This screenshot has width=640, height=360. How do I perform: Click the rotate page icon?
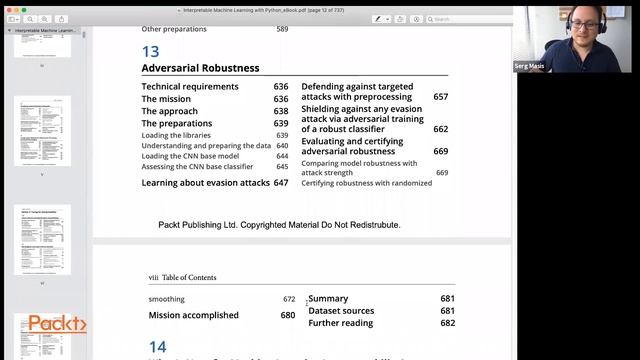400,19
